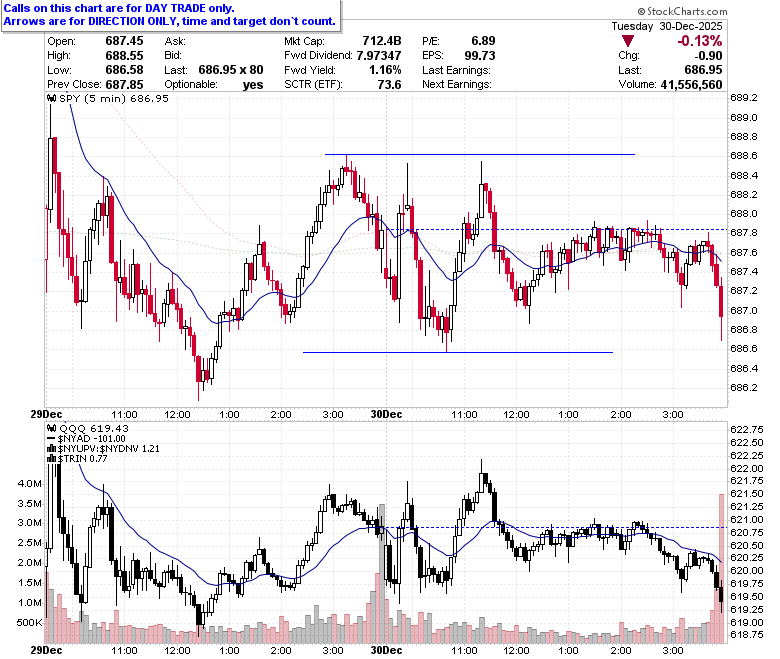The image size is (780, 659).
Task: Click the '688.0' price axis label
Action: (744, 214)
